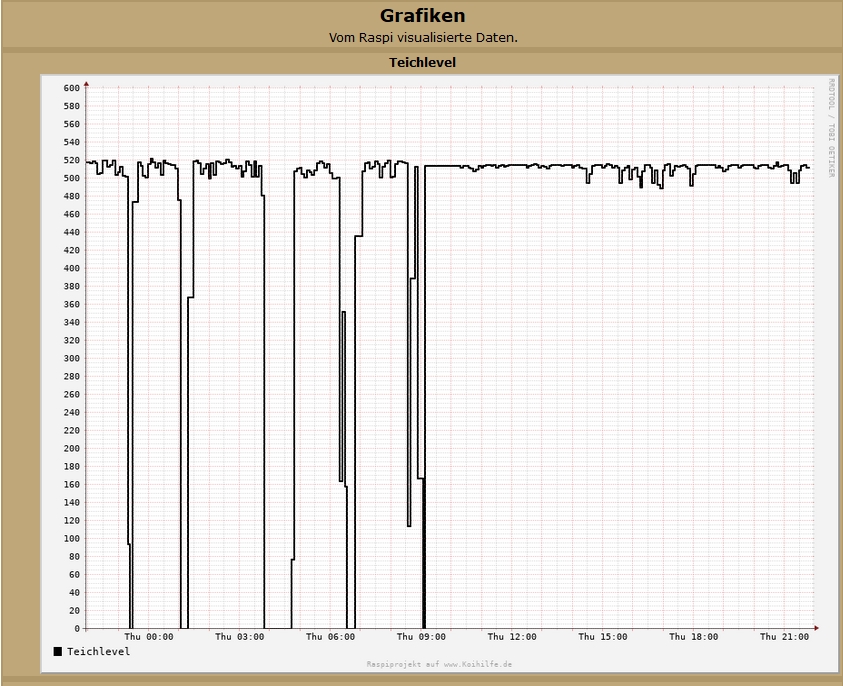Click the Thu 06:00 time axis label
Viewport: 843px width, 686px height.
click(x=330, y=636)
